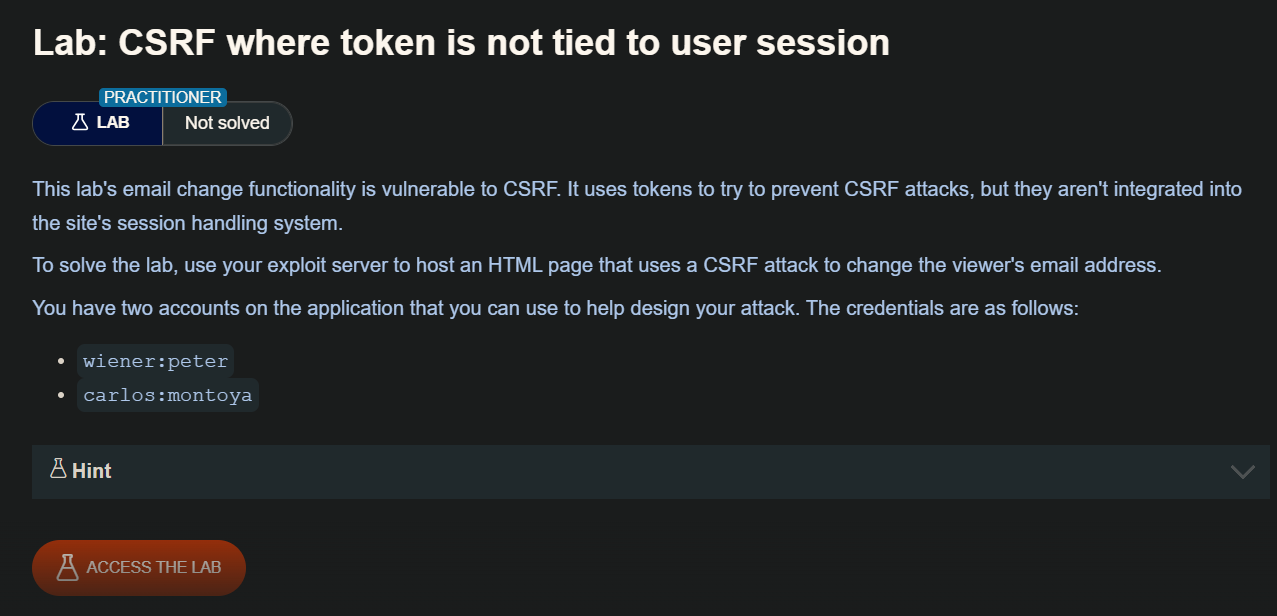Click the Not solved status label
Screen dimensions: 1277x616
(227, 123)
